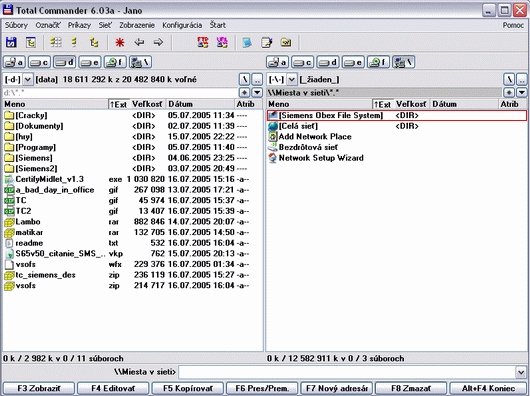This screenshot has height=396, width=530.
Task: Click the F8 Zmazať button
Action: (x=411, y=389)
